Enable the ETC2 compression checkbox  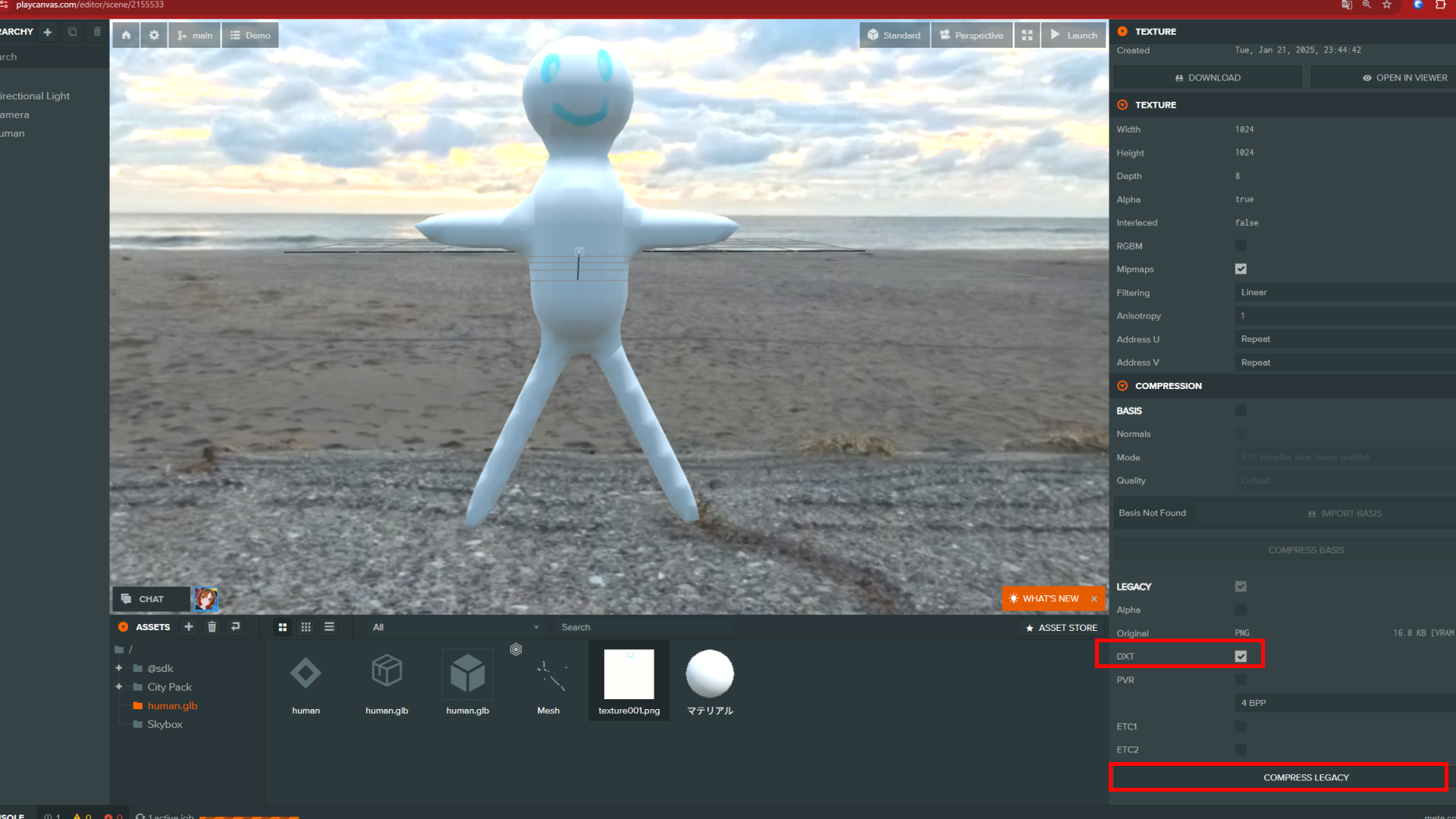(x=1241, y=750)
